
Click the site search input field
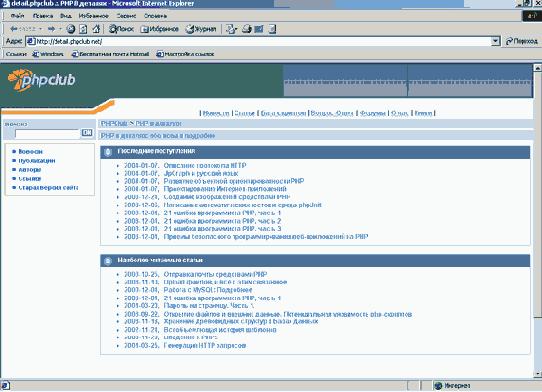[47, 133]
